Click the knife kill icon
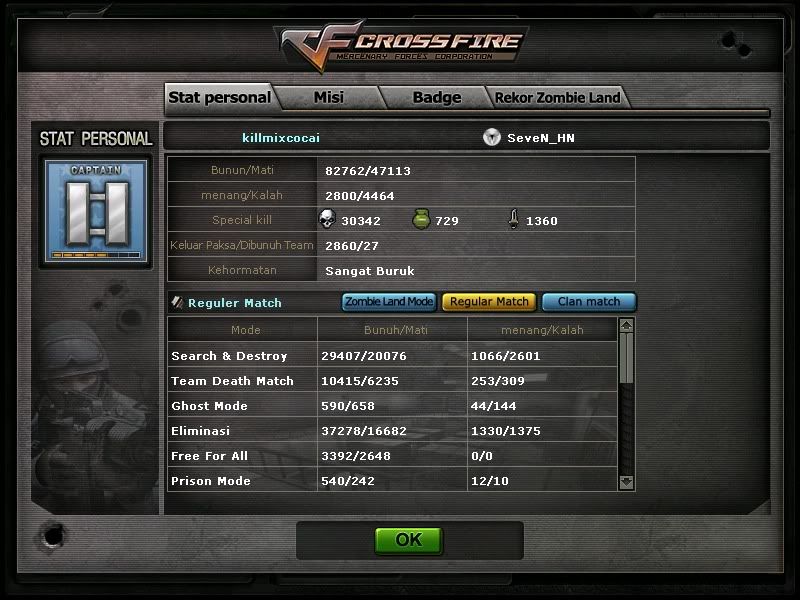Viewport: 800px width, 600px height. pyautogui.click(x=514, y=219)
